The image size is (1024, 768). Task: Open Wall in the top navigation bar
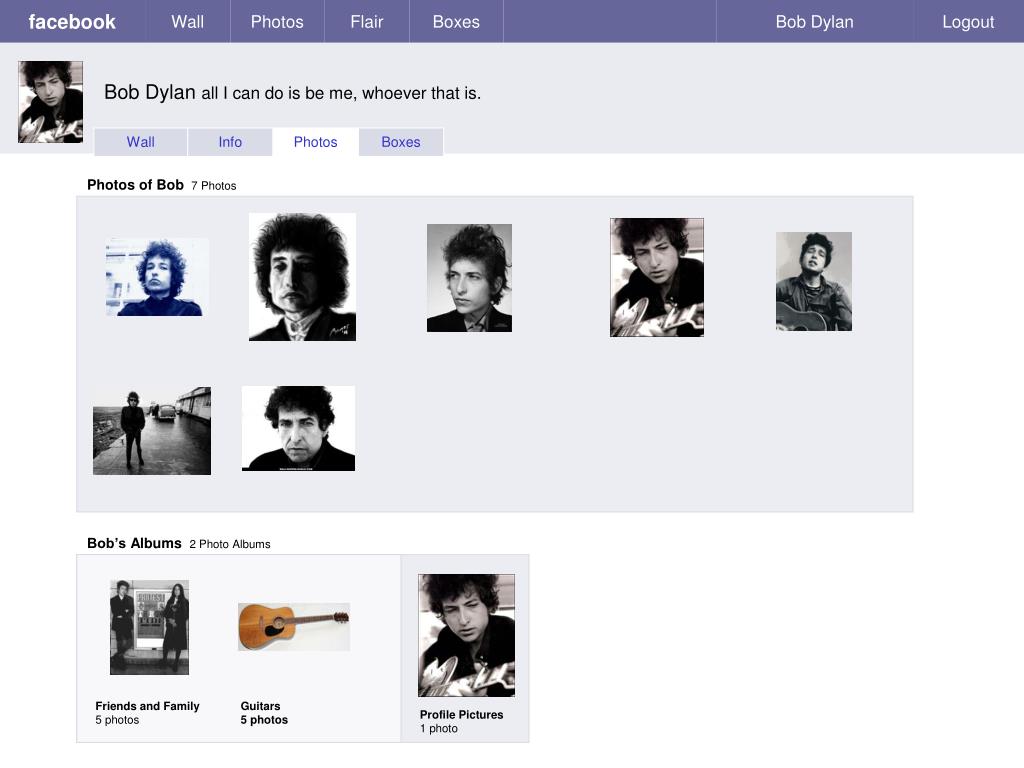click(x=187, y=22)
